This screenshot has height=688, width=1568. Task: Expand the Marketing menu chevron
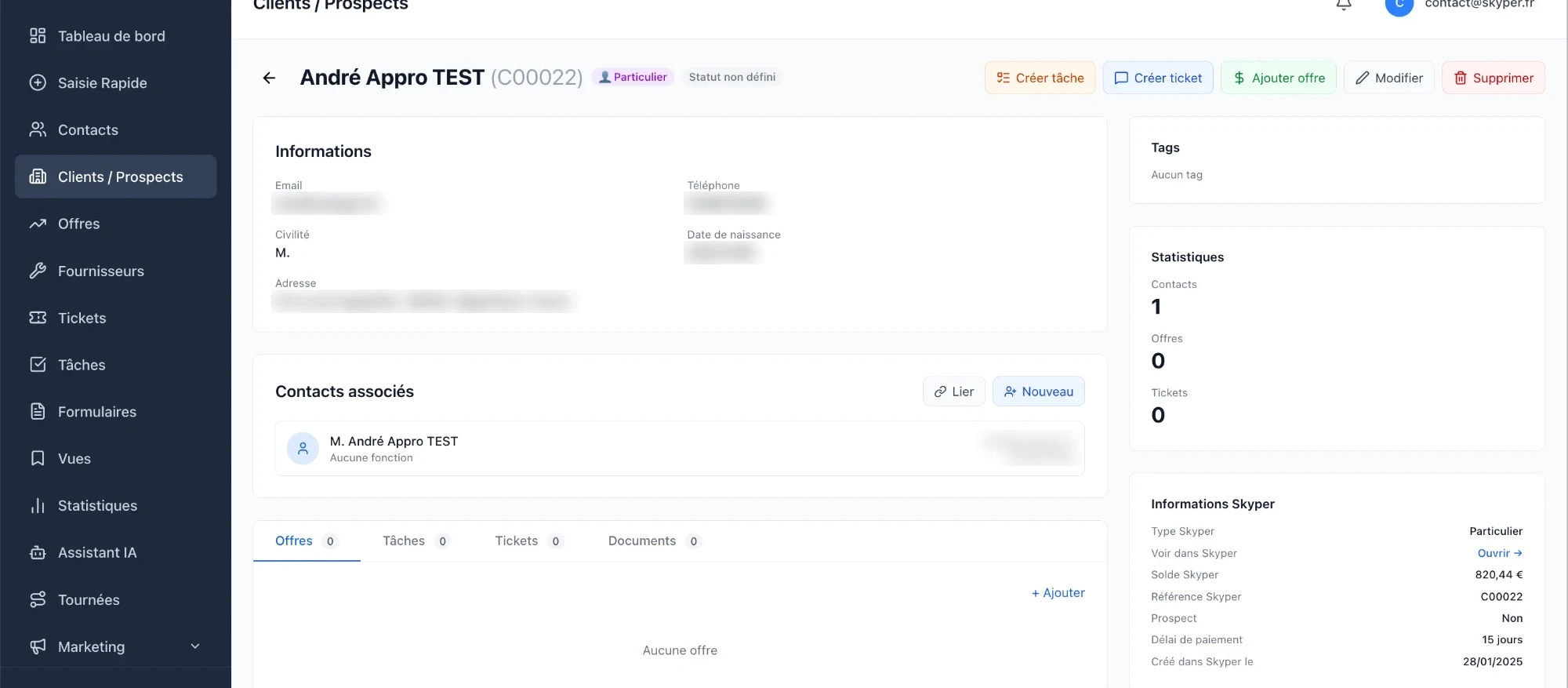(x=195, y=646)
